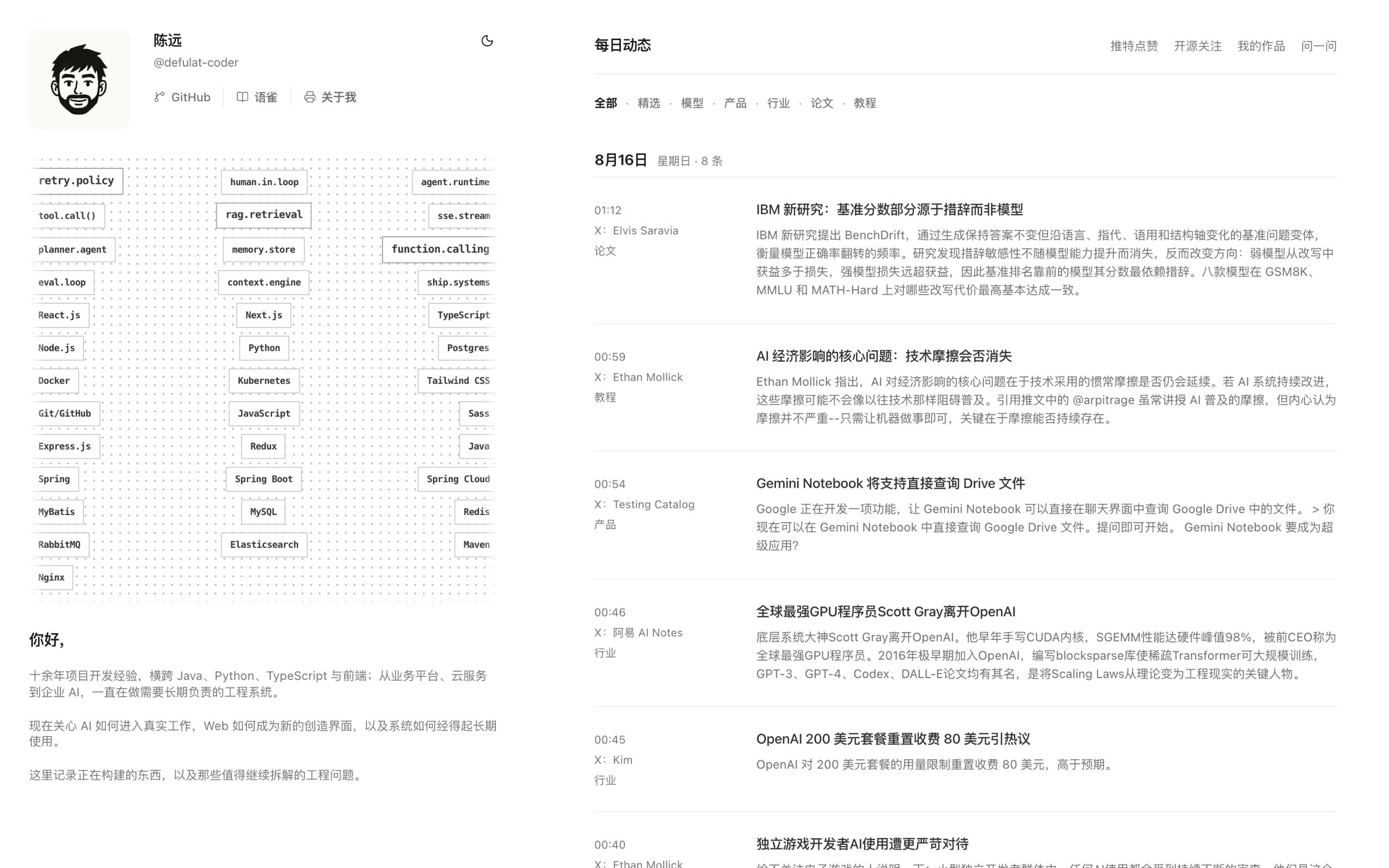Select the 精选 filter tab
The image size is (1389, 868).
click(649, 103)
